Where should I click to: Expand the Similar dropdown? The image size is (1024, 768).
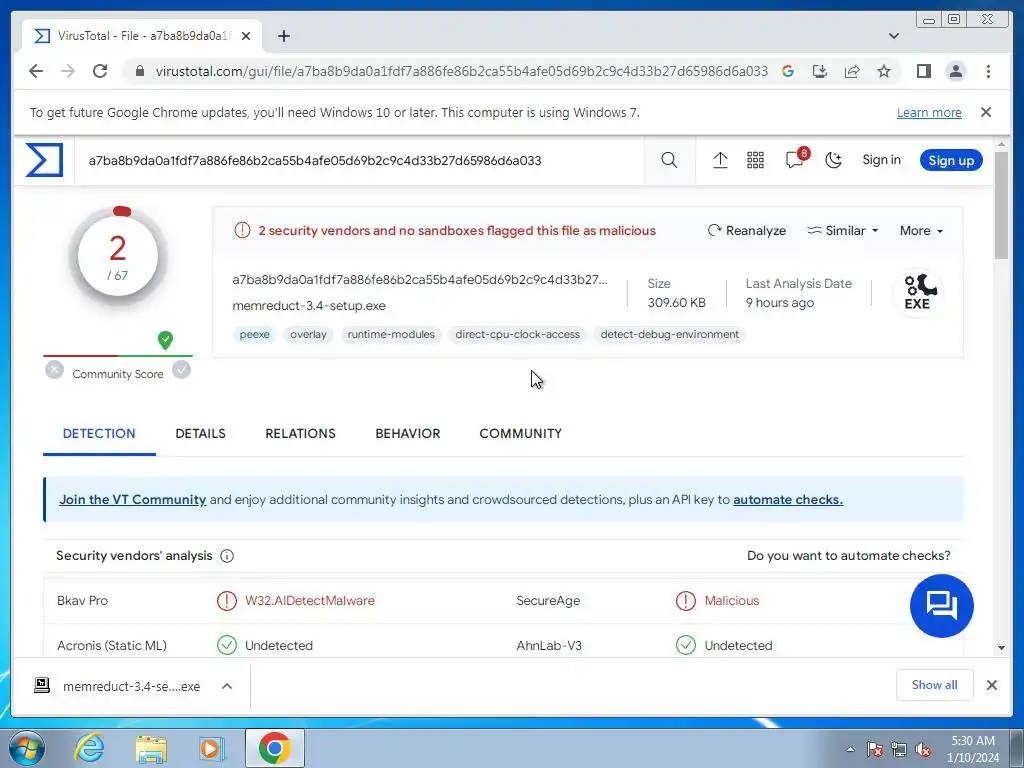842,231
